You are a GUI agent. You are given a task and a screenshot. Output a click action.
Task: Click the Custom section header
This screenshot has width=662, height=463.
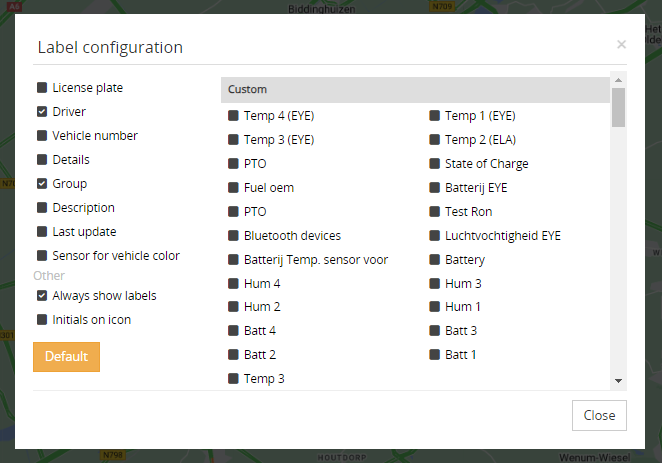[415, 89]
